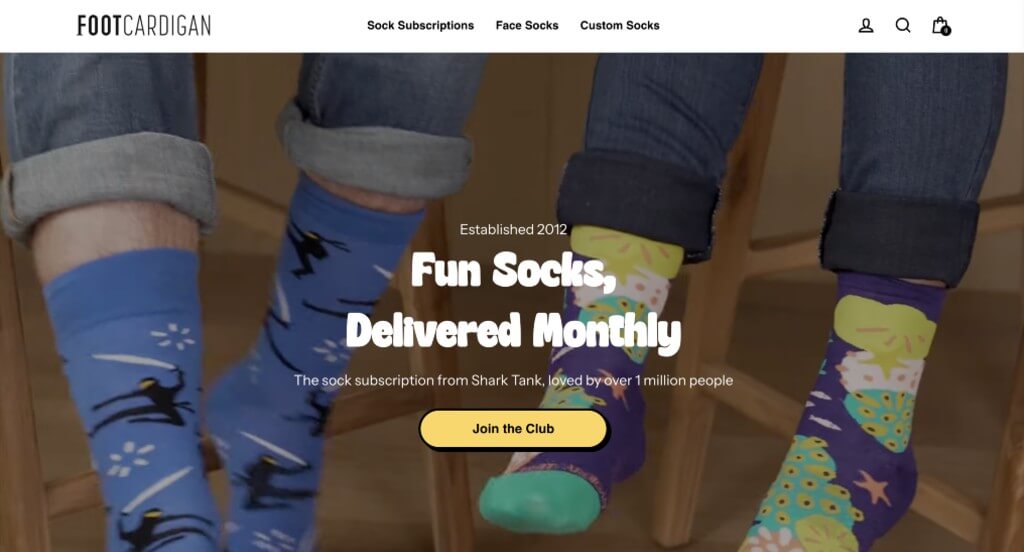Image resolution: width=1024 pixels, height=552 pixels.
Task: Click the dark rolled cuff on far right
Action: (x=901, y=235)
